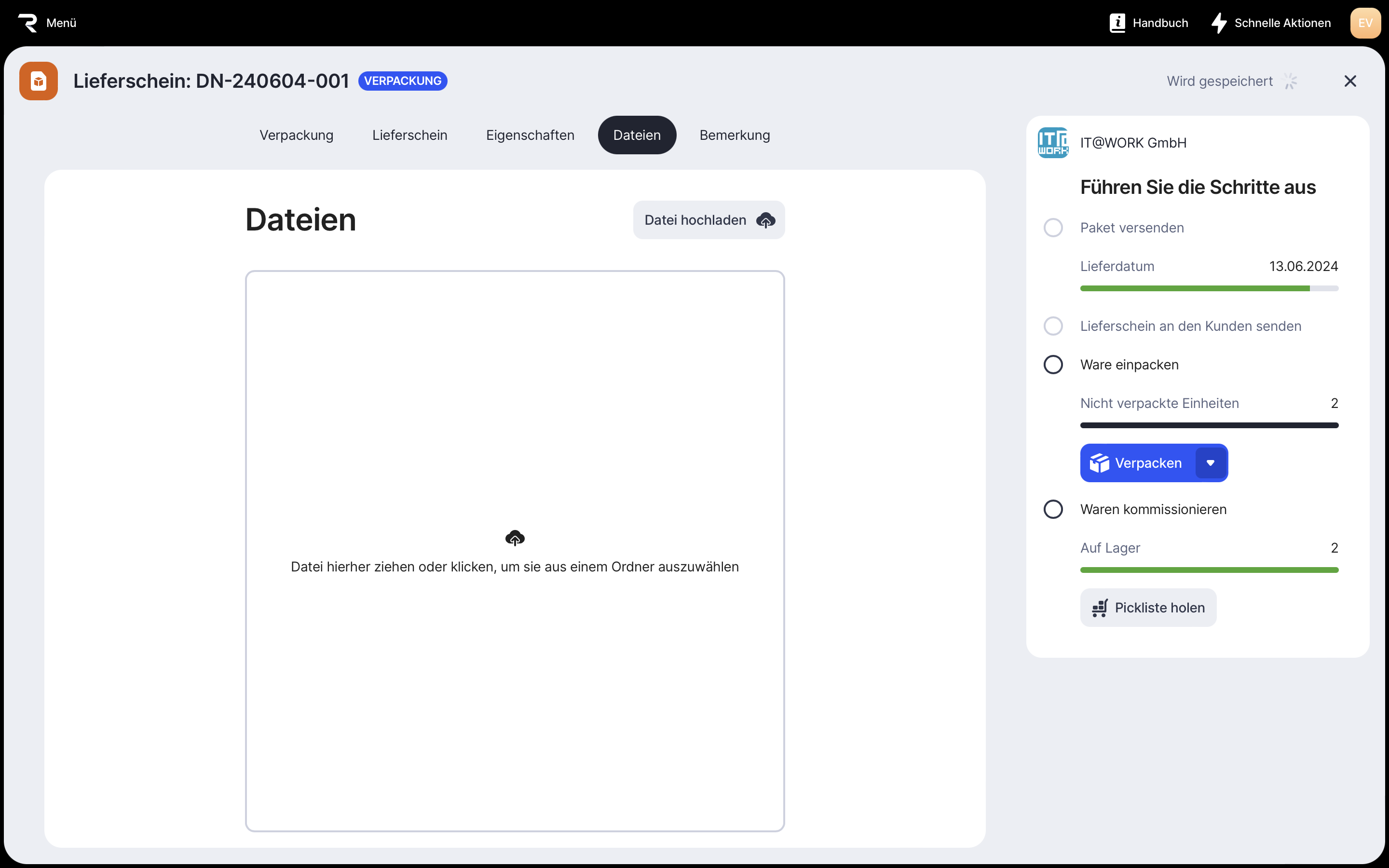The width and height of the screenshot is (1389, 868).
Task: Click the IT@WORK company logo
Action: pyautogui.click(x=1053, y=142)
